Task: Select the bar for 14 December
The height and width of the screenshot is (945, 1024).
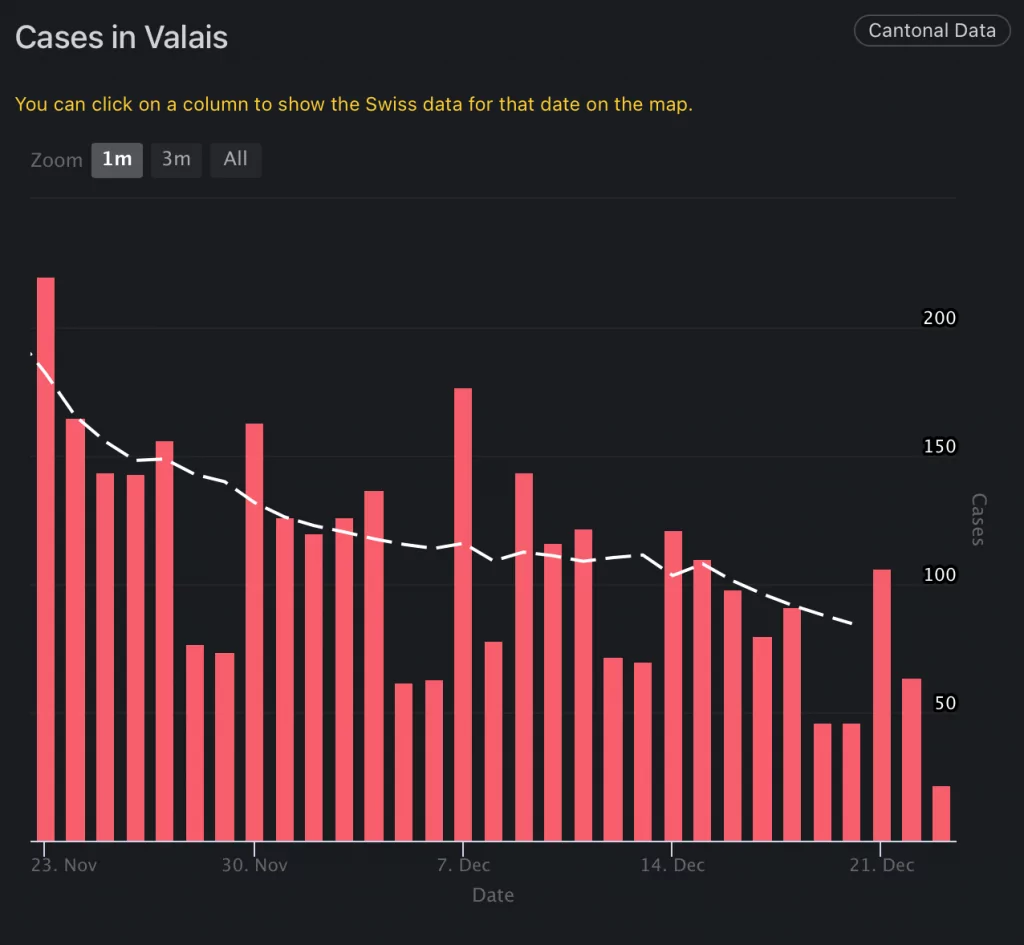Action: tap(673, 686)
